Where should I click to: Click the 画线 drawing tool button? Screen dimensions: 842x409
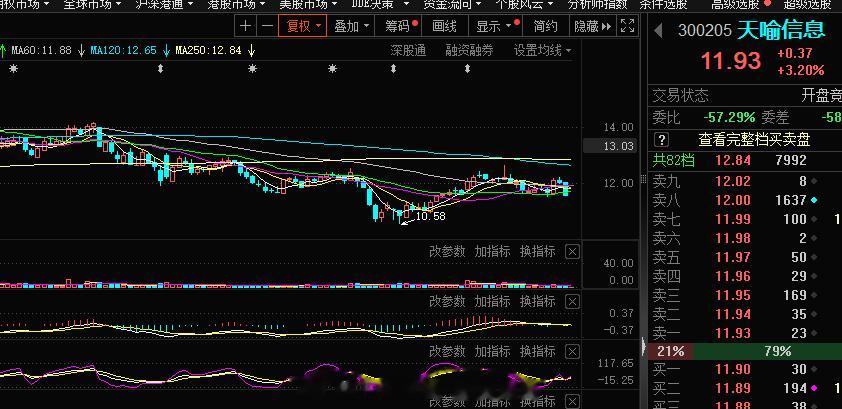coord(444,26)
